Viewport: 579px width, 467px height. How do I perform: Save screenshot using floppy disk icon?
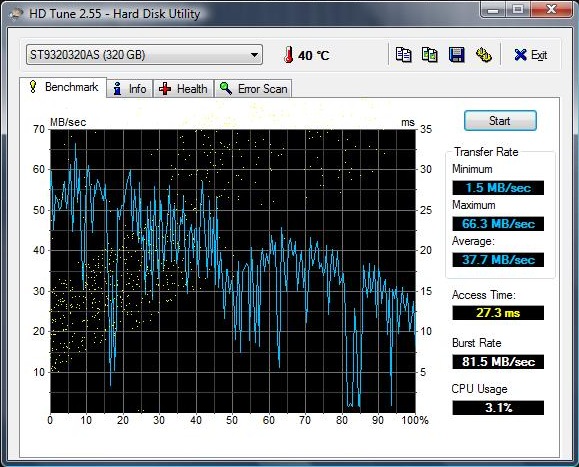tap(456, 55)
